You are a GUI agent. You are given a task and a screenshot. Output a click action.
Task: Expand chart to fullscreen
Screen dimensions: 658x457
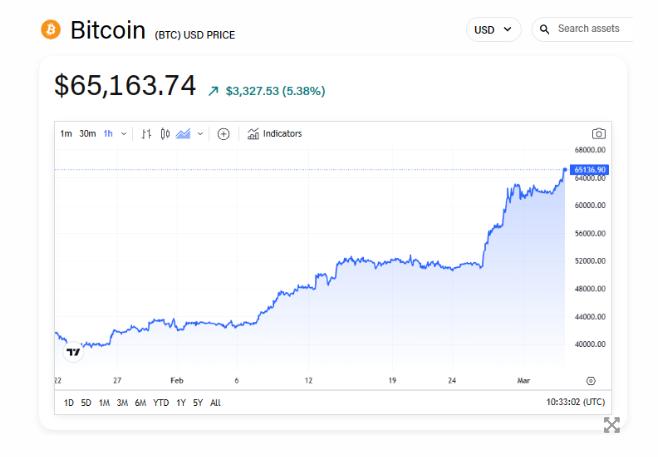[611, 425]
